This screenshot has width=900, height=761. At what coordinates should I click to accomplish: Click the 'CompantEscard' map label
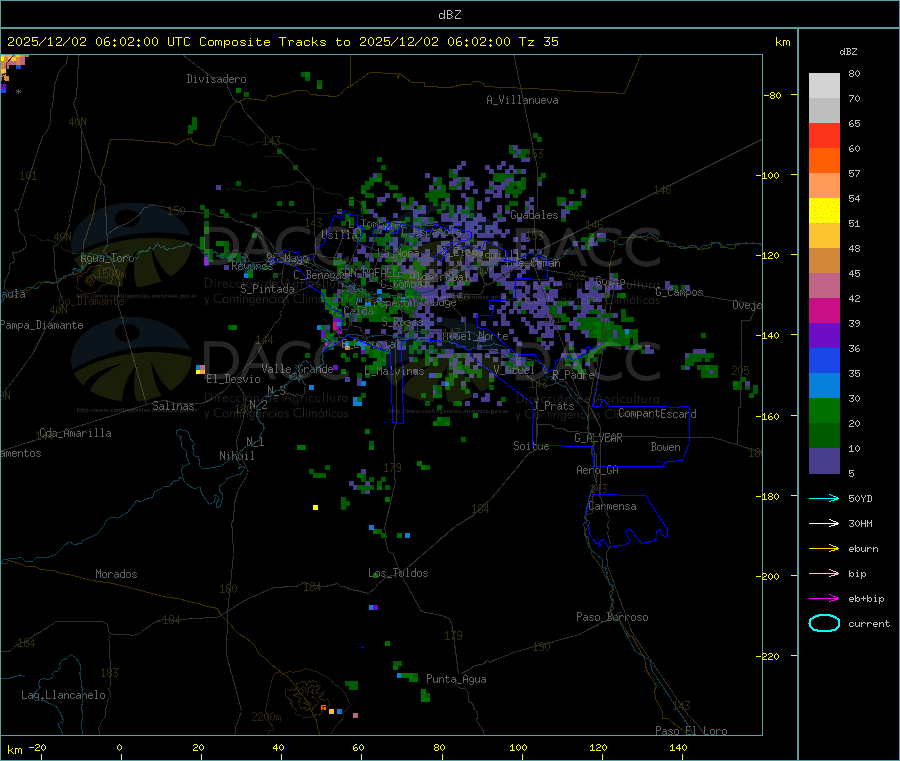657,414
